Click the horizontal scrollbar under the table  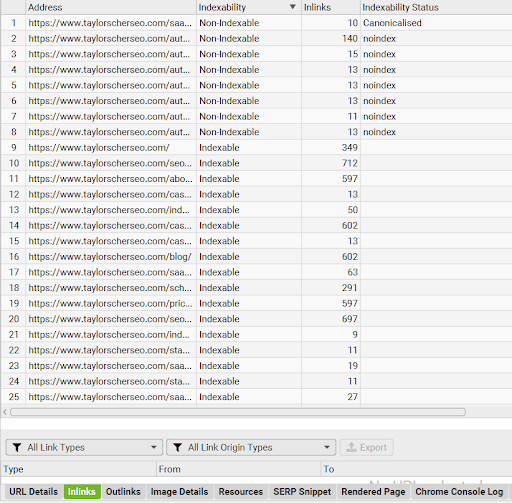point(238,412)
